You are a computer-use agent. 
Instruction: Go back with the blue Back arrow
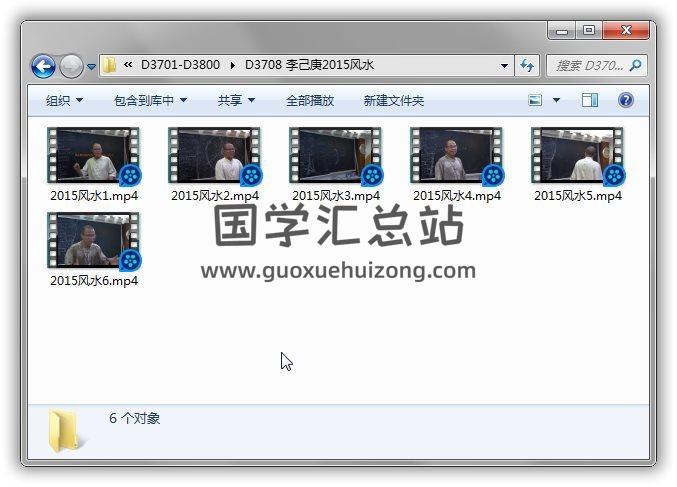(x=43, y=66)
